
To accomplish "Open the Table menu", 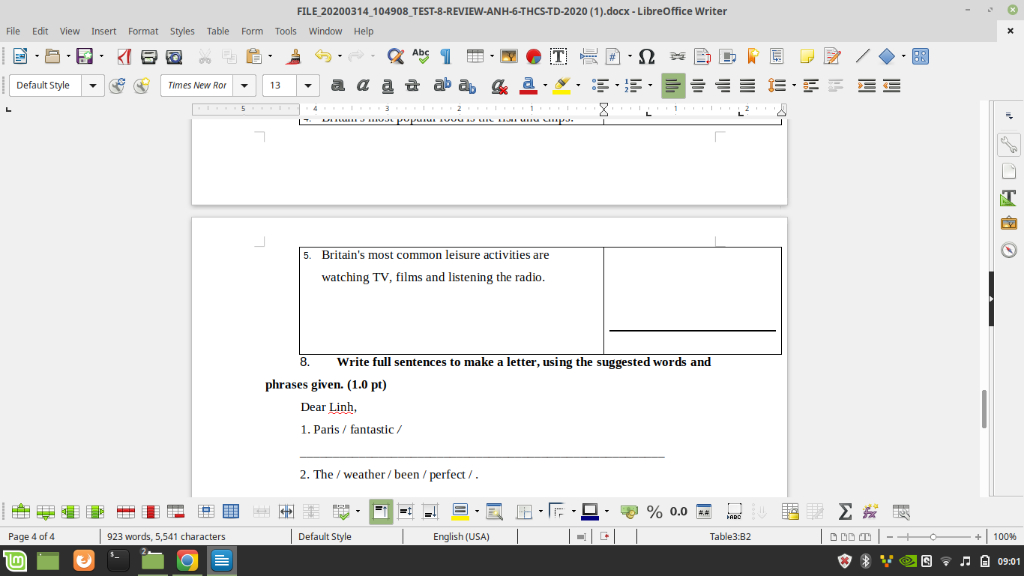I will pyautogui.click(x=217, y=31).
